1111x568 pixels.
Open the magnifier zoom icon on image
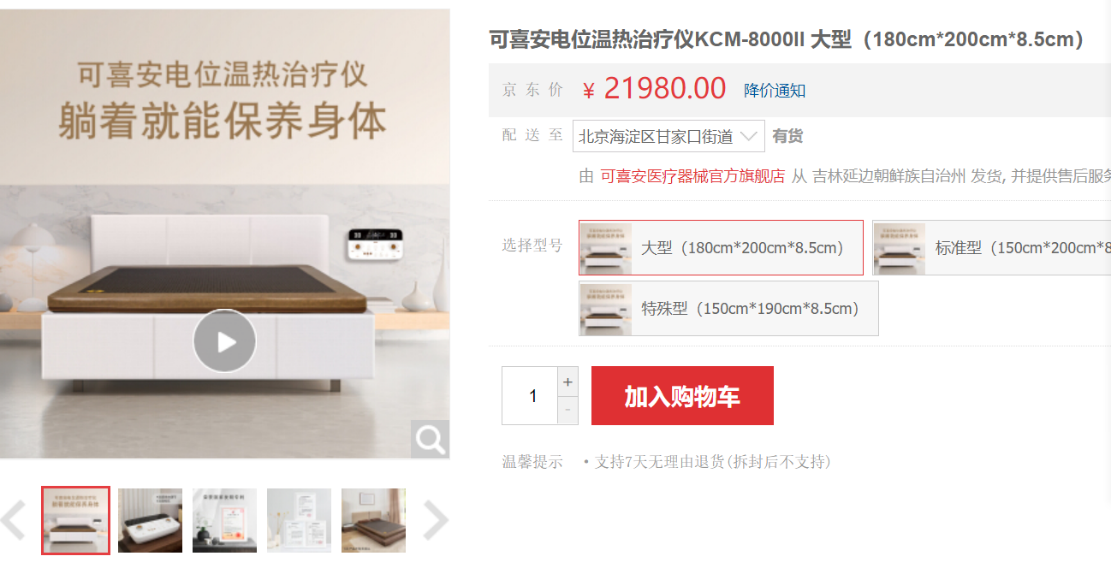coord(430,439)
